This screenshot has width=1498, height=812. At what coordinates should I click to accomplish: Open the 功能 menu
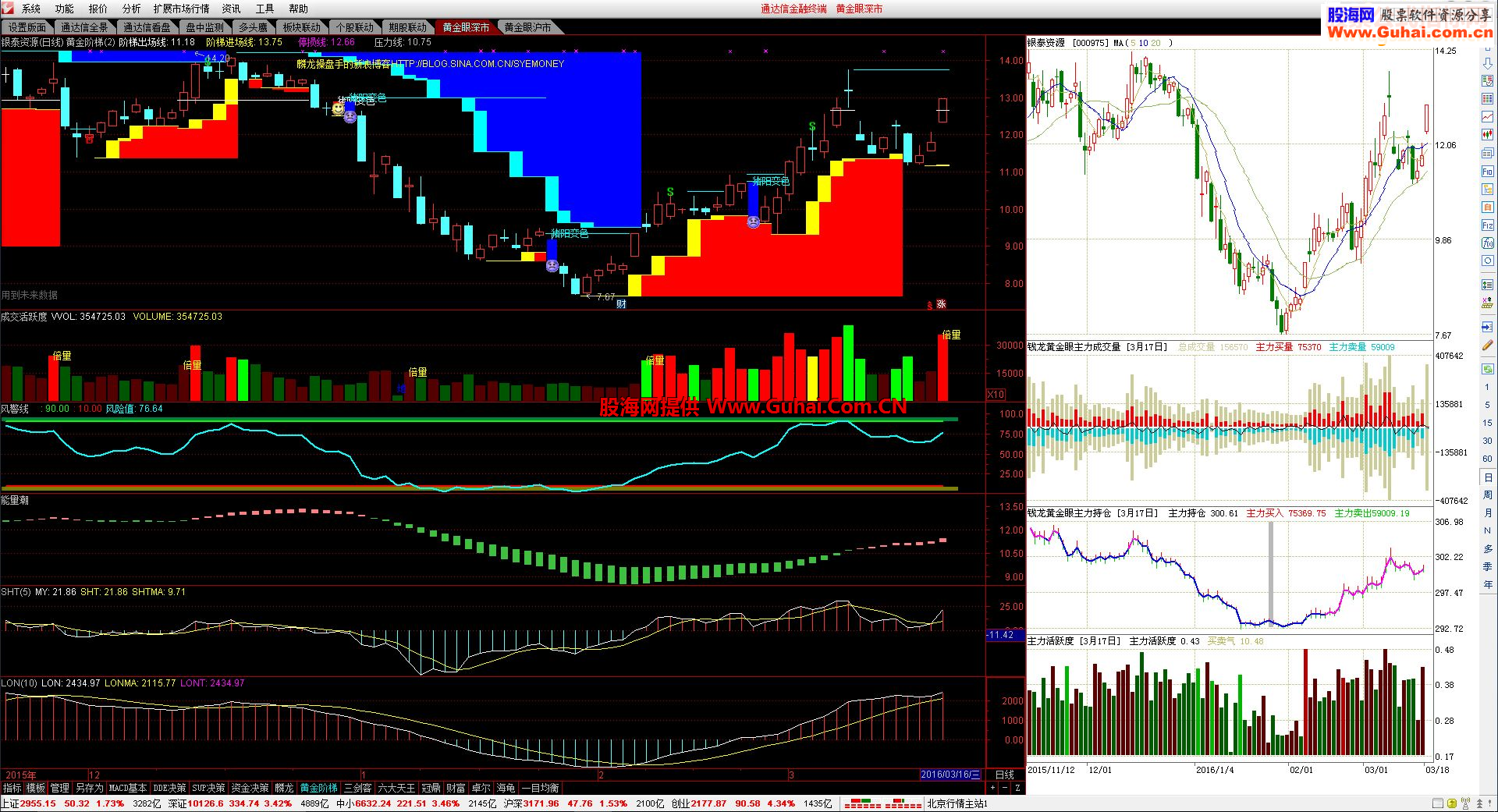click(65, 9)
